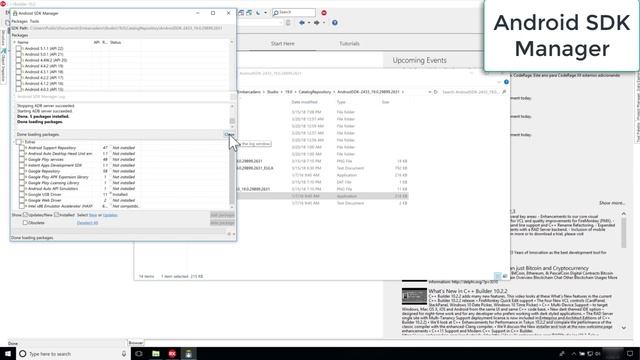Click the Task View taskbar icon
The image size is (640, 360).
[x=139, y=353]
